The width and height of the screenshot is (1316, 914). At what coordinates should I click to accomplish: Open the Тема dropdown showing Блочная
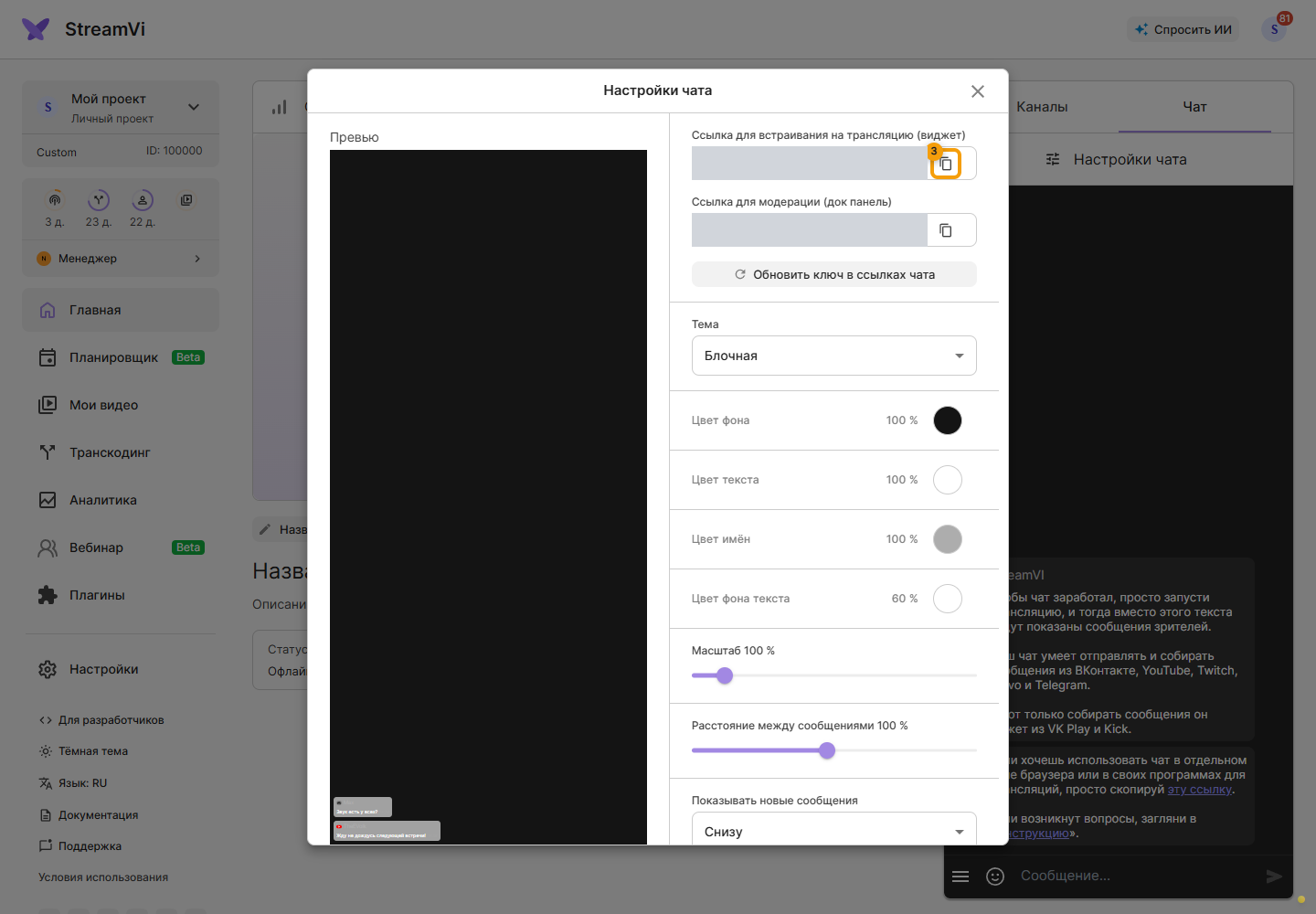tap(834, 356)
